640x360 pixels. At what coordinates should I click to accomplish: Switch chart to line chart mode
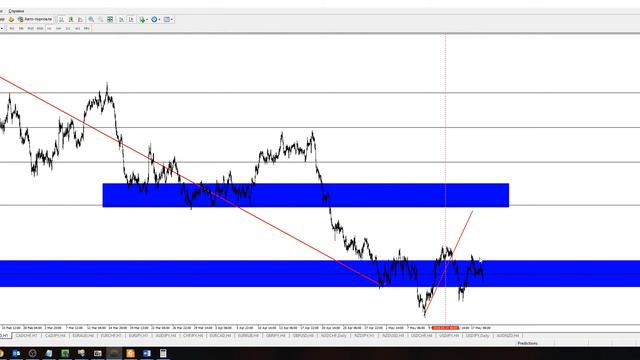point(80,19)
